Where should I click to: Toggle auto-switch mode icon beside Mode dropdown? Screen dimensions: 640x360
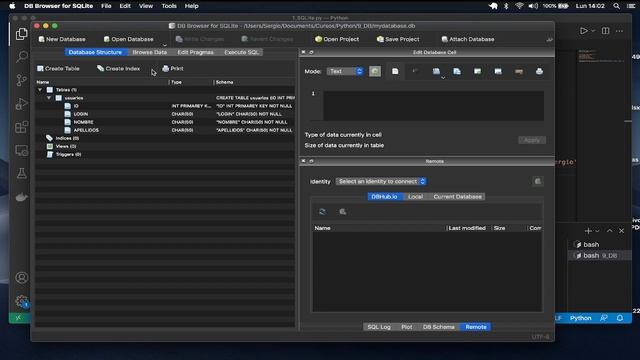coord(375,71)
